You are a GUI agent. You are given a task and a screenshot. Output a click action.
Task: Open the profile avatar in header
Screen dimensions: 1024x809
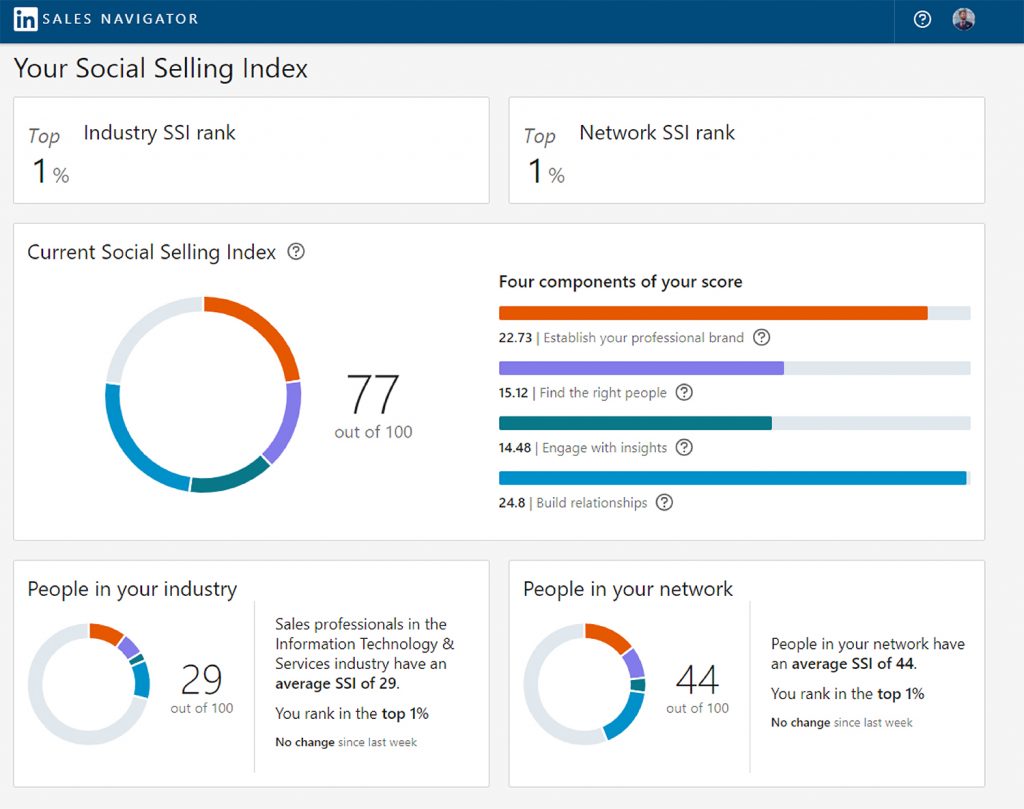(963, 20)
